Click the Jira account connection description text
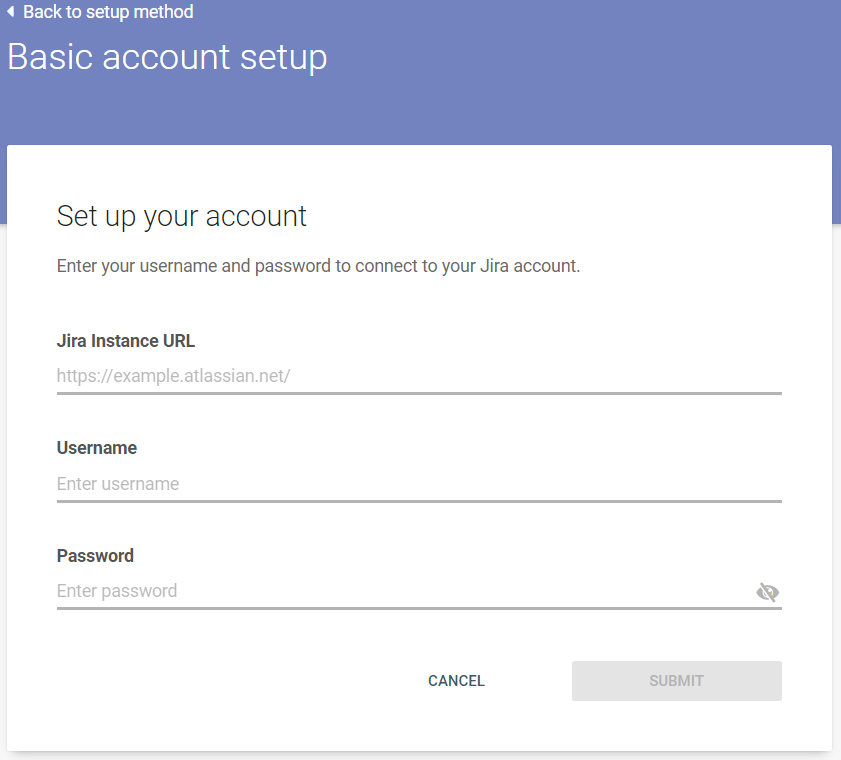This screenshot has height=760, width=841. 318,267
